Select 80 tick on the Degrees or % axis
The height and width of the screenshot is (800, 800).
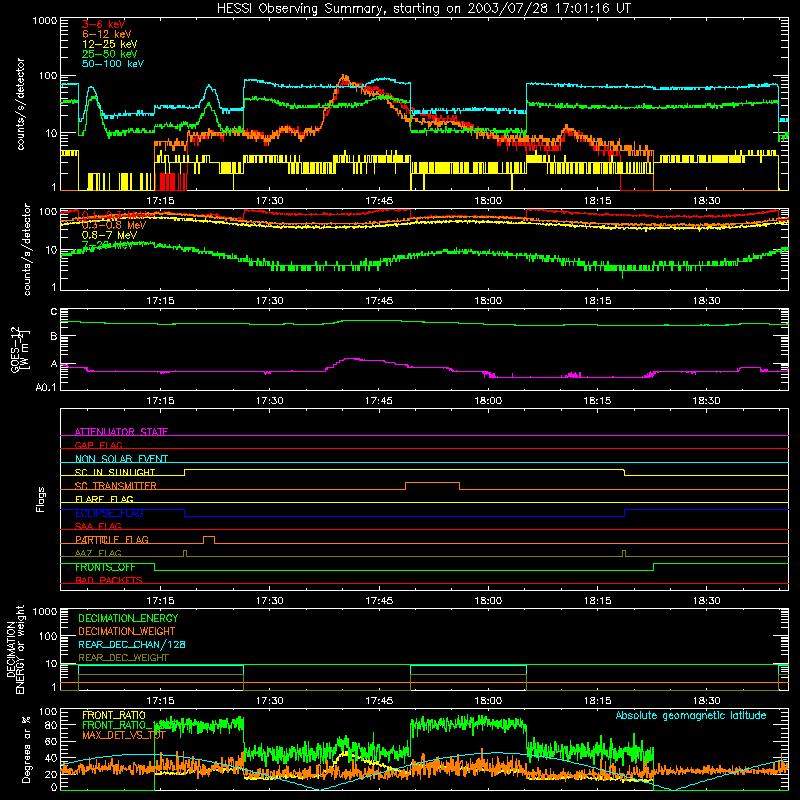point(51,725)
